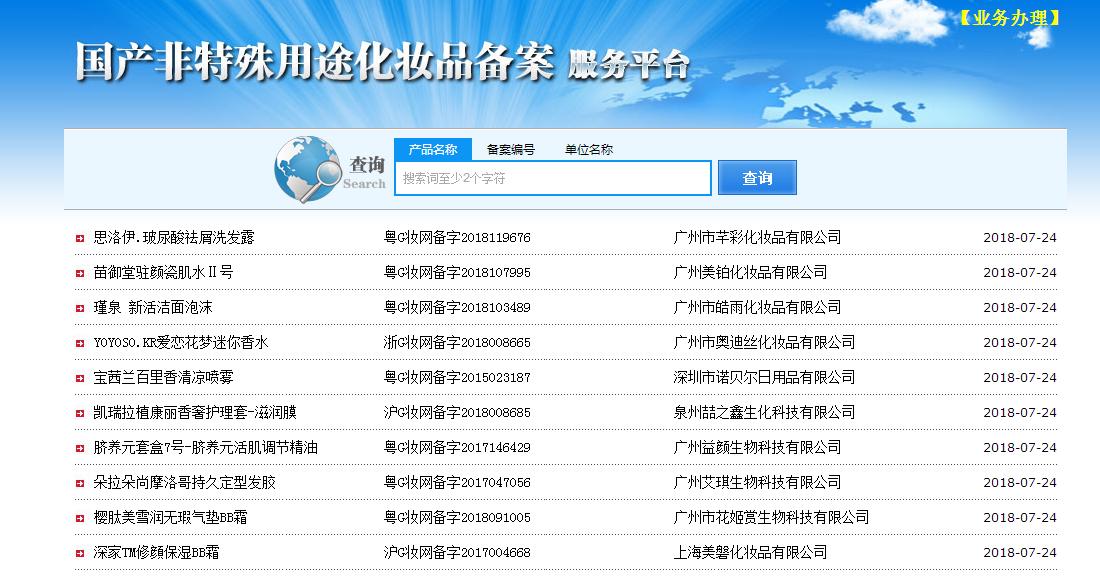Open product 脐养元套盒7号-脐养元活肌调节精油
The image size is (1100, 576).
point(206,447)
